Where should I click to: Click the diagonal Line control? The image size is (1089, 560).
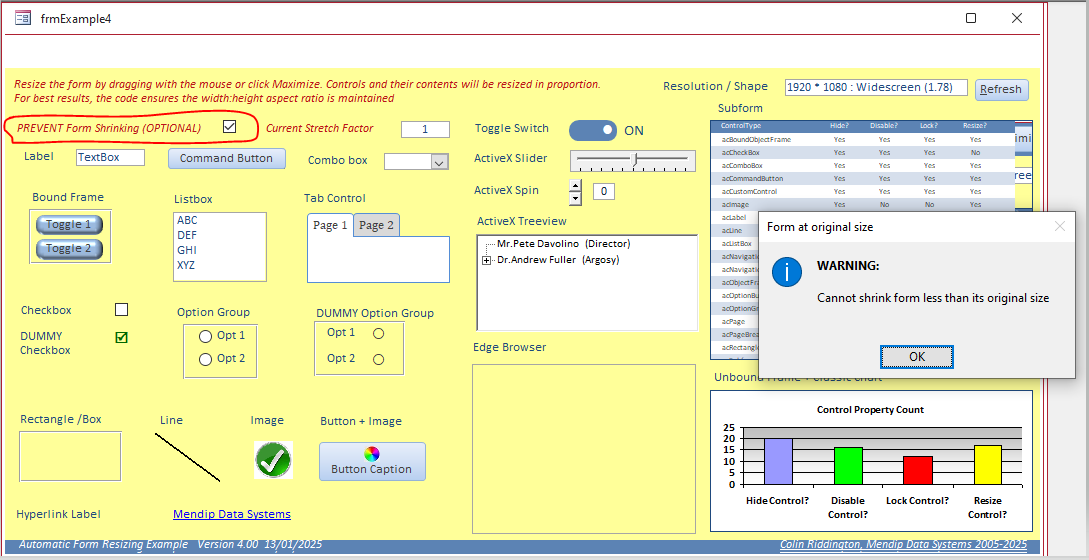pyautogui.click(x=188, y=457)
